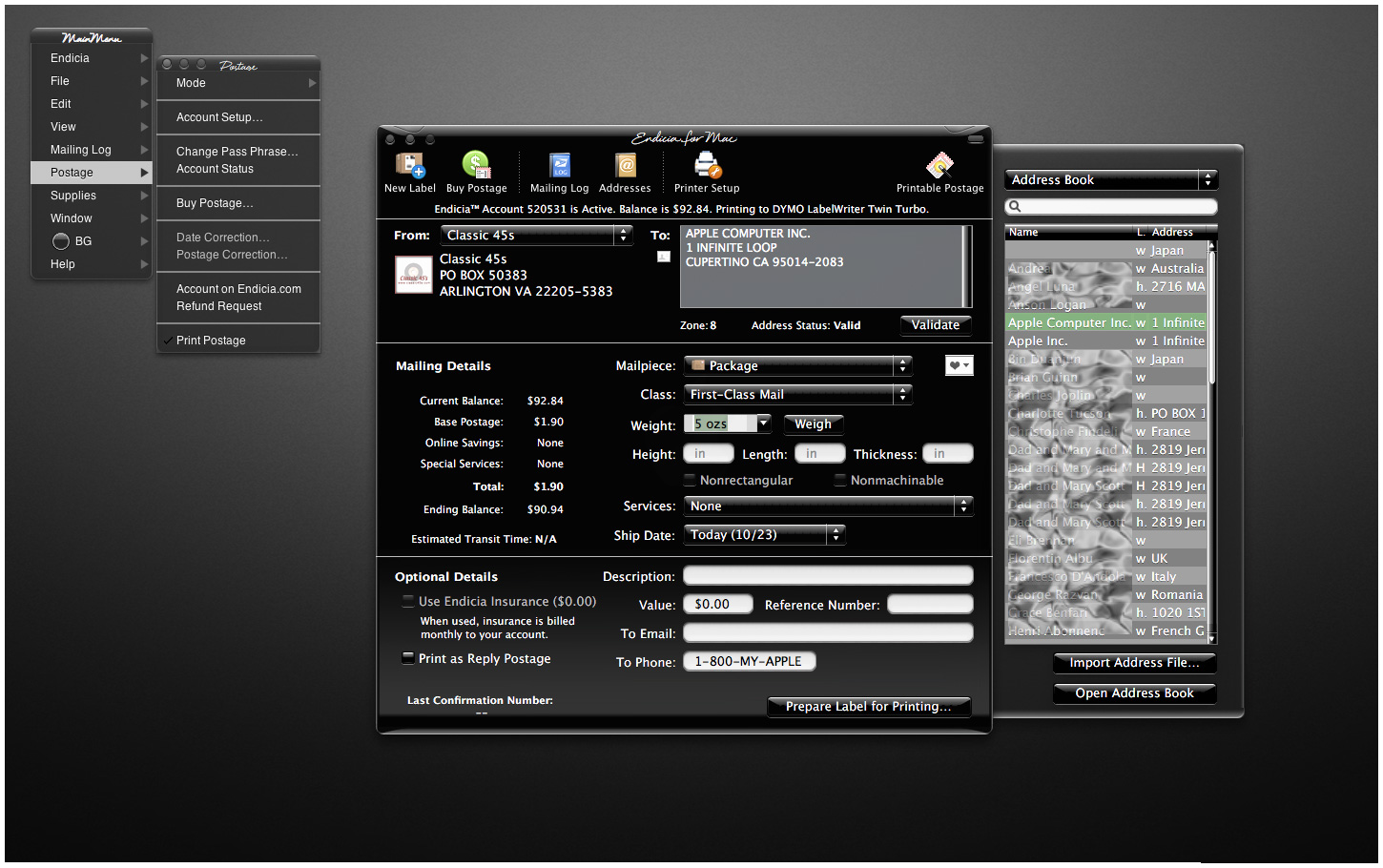
Task: Open Help in Main Menu
Action: (x=91, y=264)
